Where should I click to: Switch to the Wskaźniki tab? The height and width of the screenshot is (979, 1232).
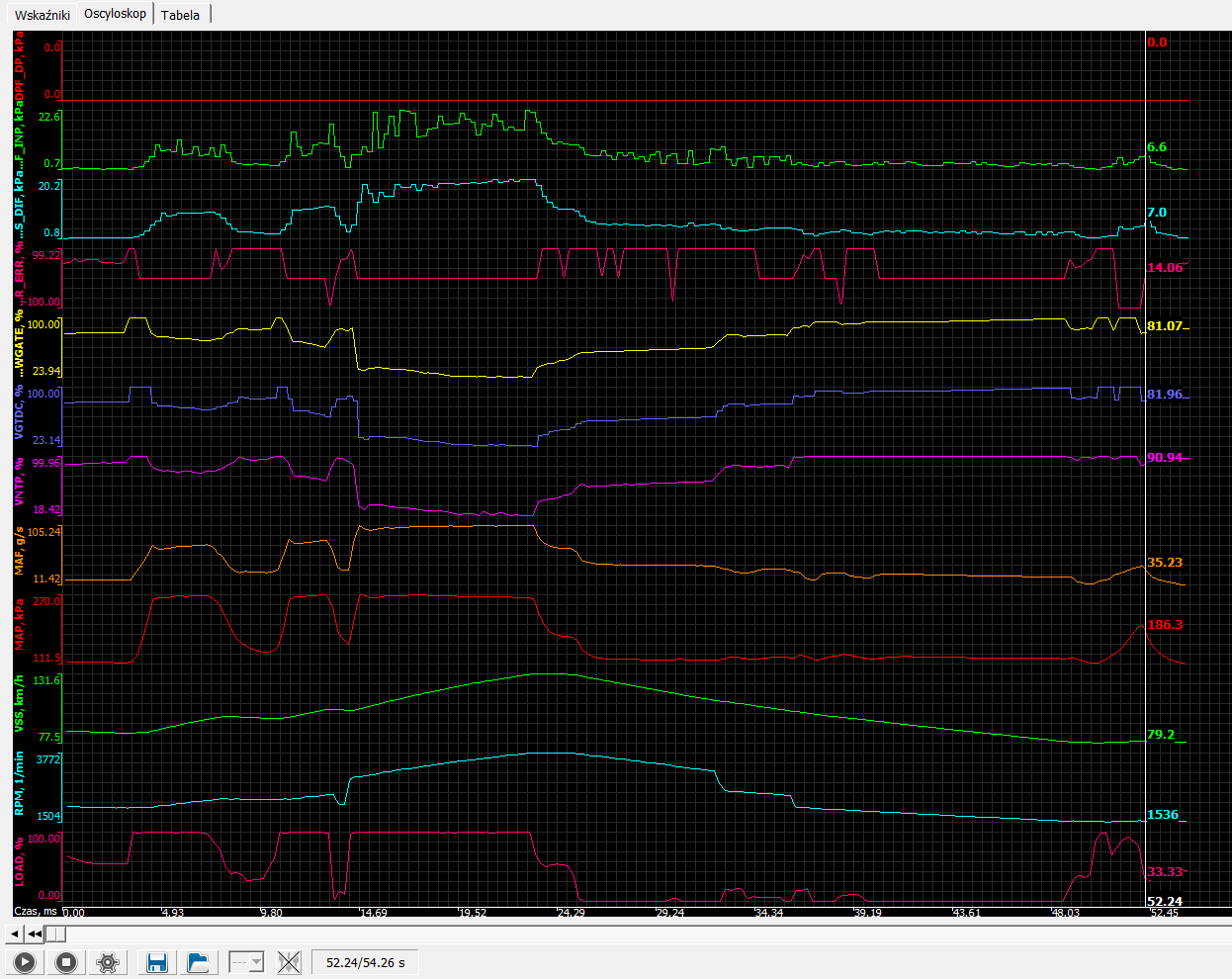coord(43,15)
